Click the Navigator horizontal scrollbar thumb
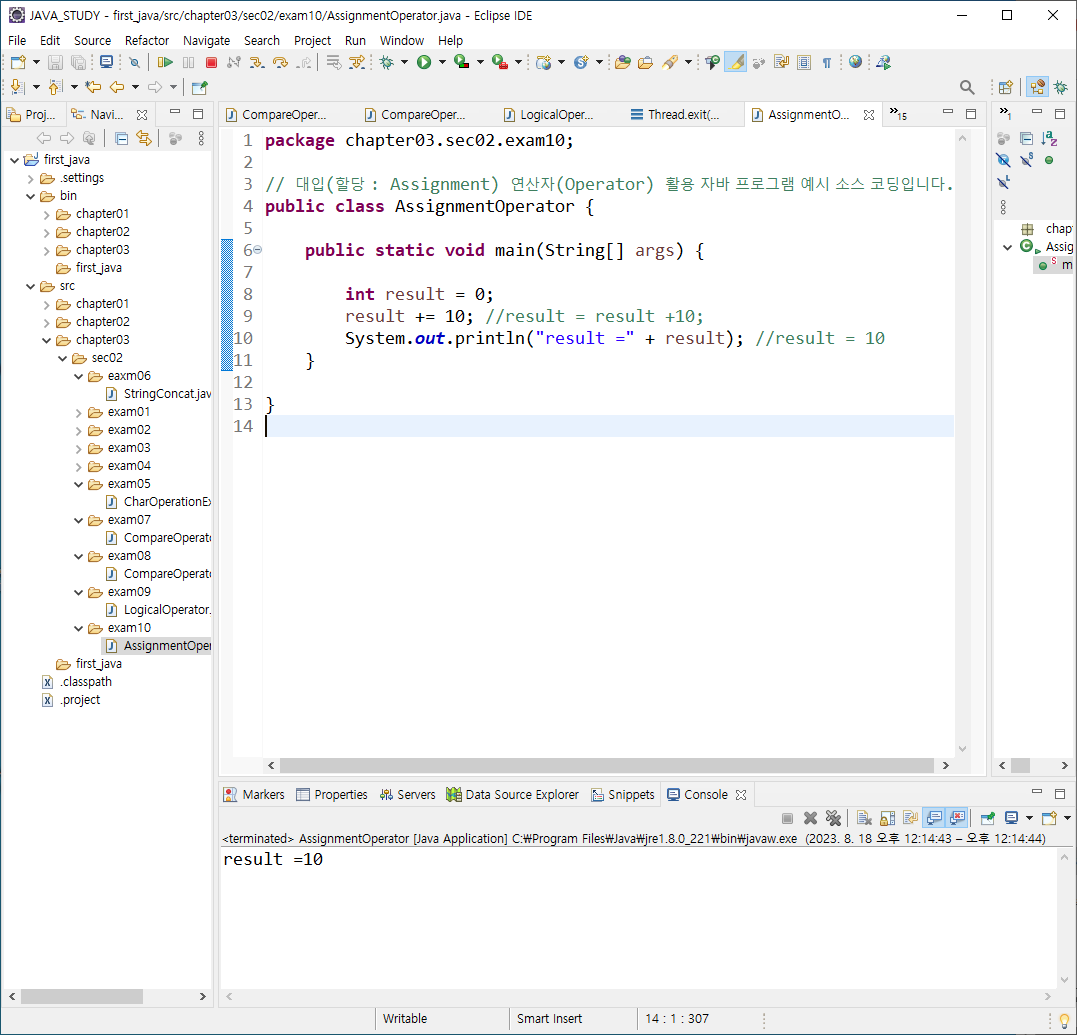This screenshot has width=1077, height=1035. (82, 996)
